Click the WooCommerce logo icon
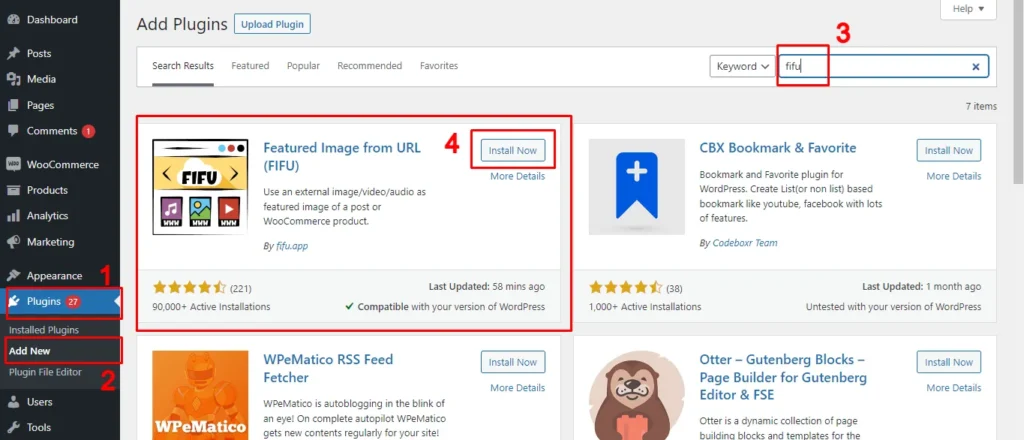The height and width of the screenshot is (440, 1024). pos(13,165)
